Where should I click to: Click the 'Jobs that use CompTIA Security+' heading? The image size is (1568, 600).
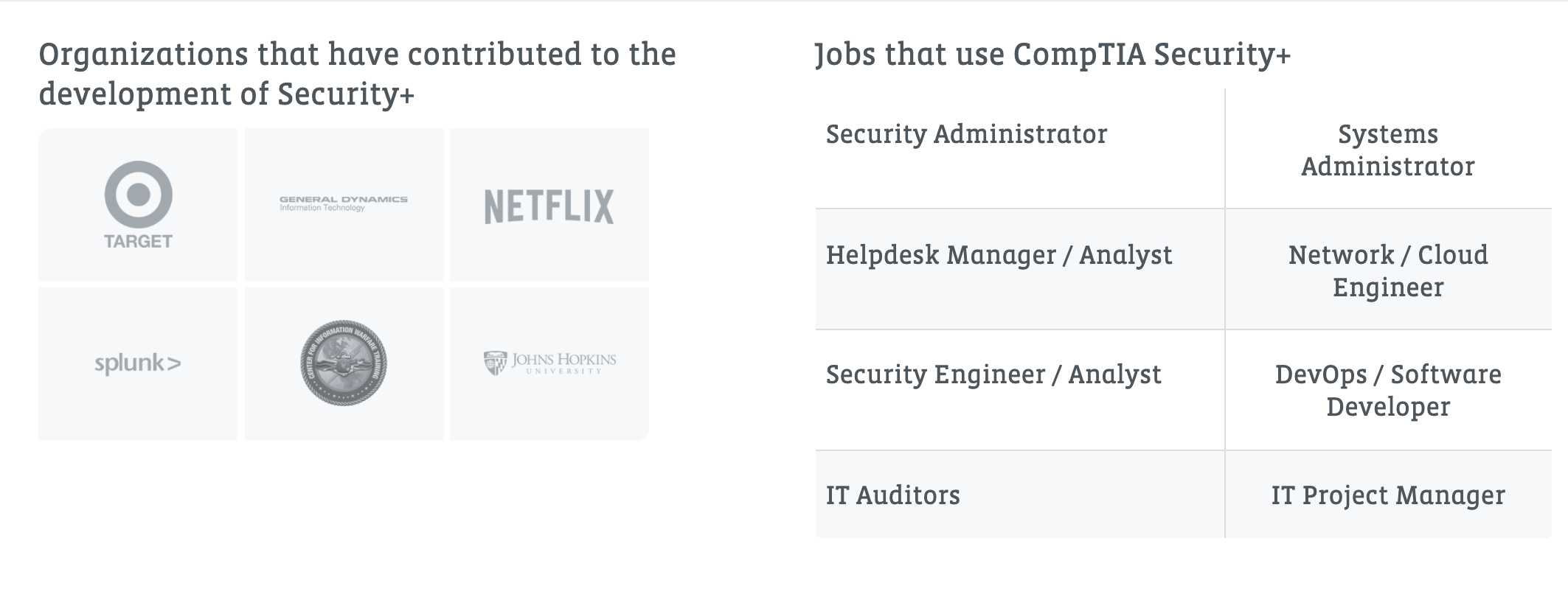coord(1052,54)
